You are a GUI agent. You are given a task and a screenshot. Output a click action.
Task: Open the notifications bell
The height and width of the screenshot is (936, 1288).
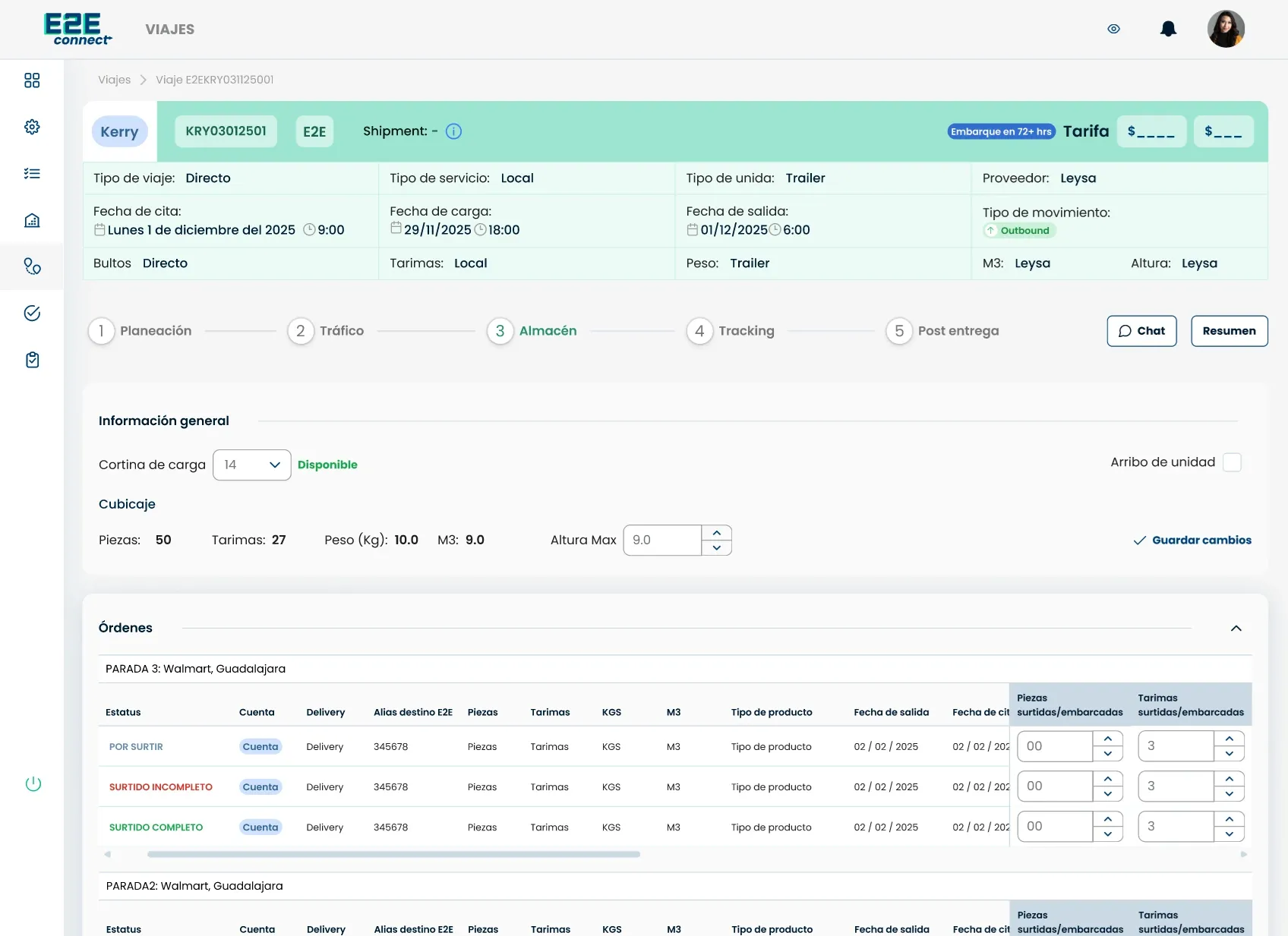coord(1168,29)
